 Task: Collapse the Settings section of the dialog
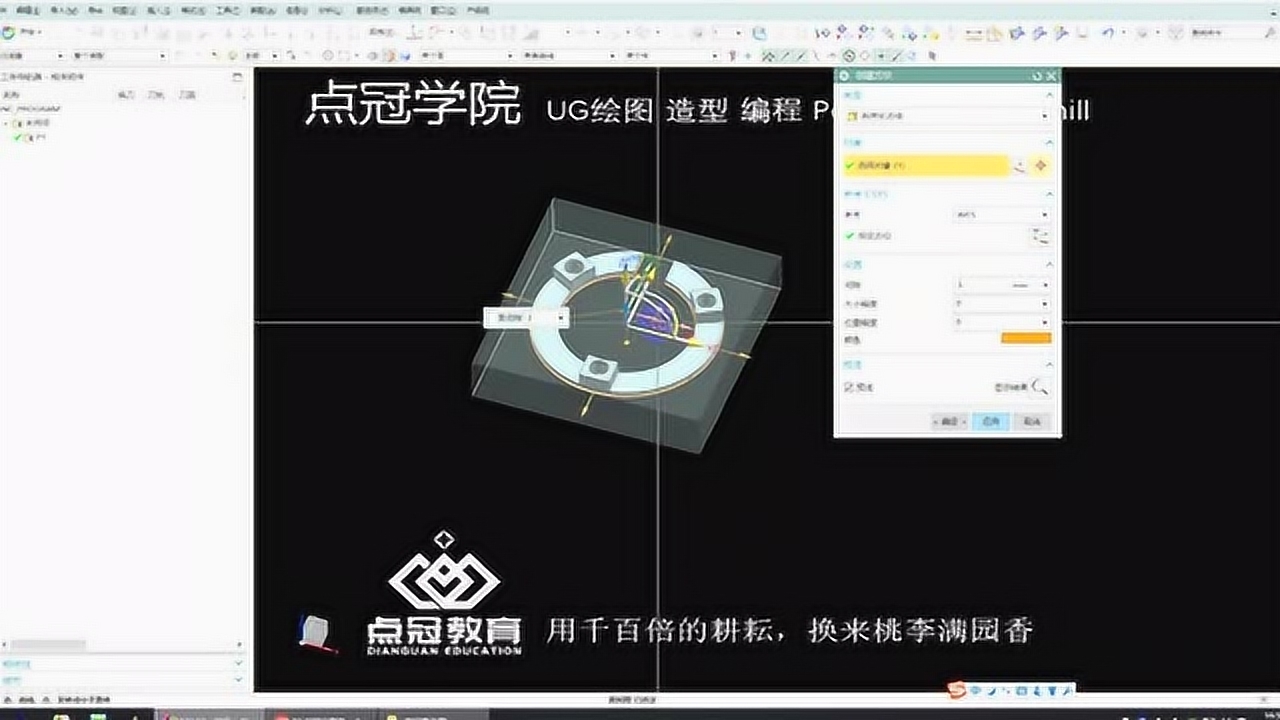tap(1049, 265)
